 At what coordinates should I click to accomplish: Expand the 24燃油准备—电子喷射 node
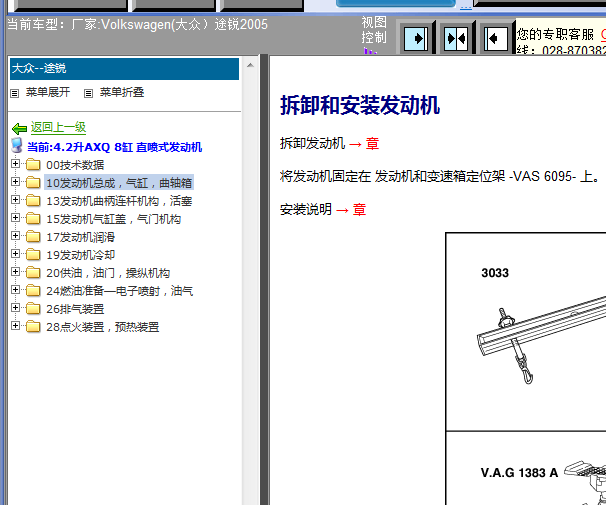(15, 289)
